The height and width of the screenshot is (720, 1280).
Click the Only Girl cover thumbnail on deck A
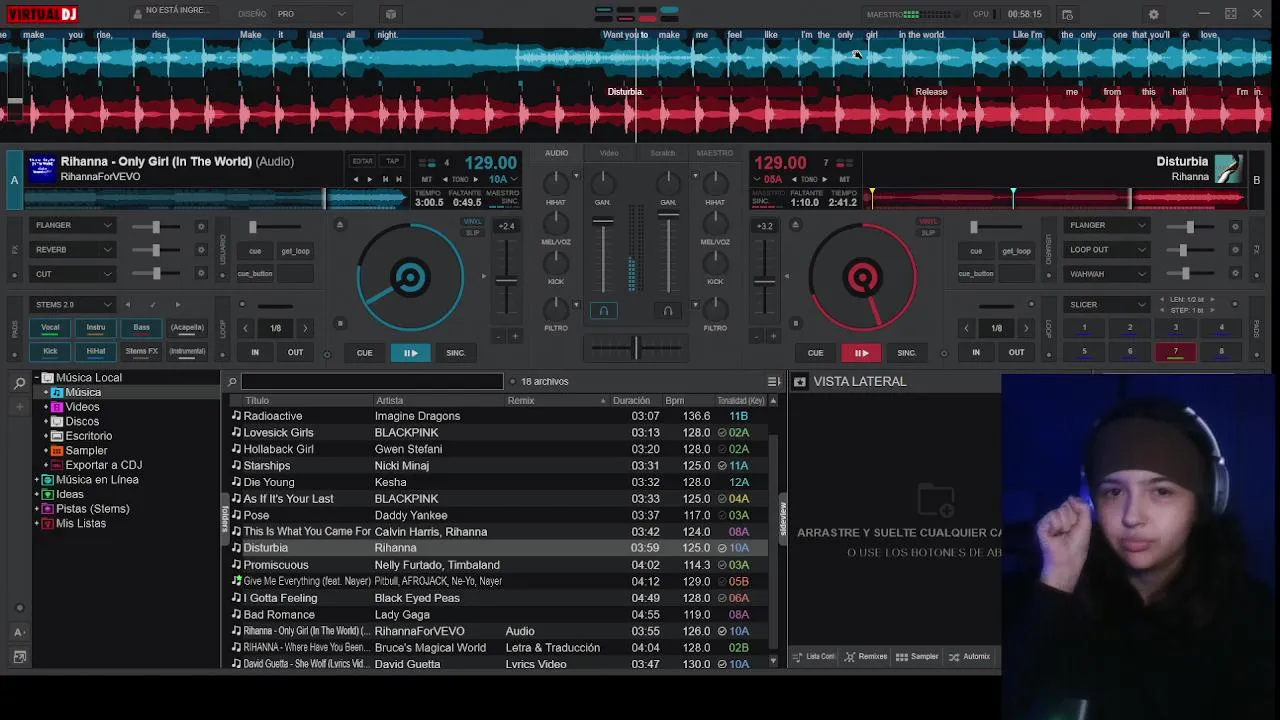click(41, 168)
